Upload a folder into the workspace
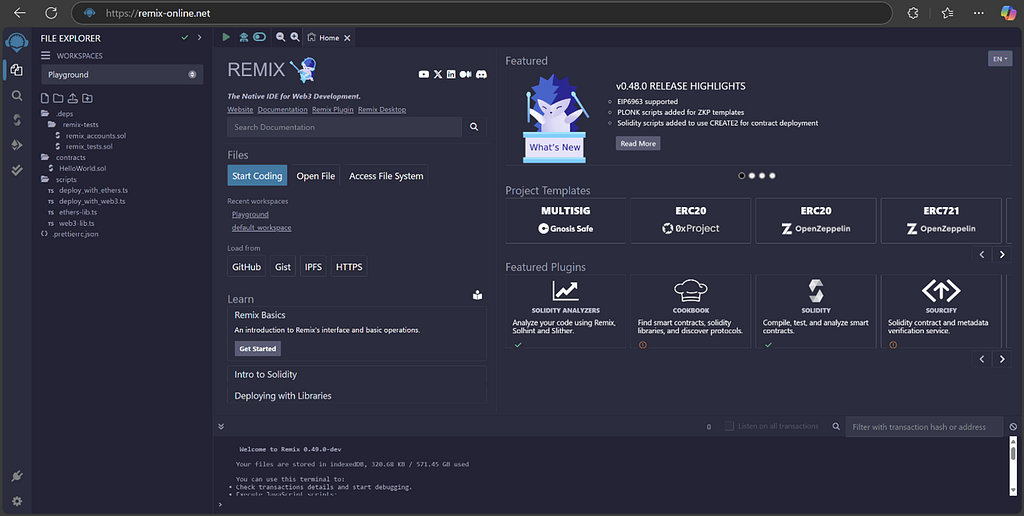 point(87,99)
